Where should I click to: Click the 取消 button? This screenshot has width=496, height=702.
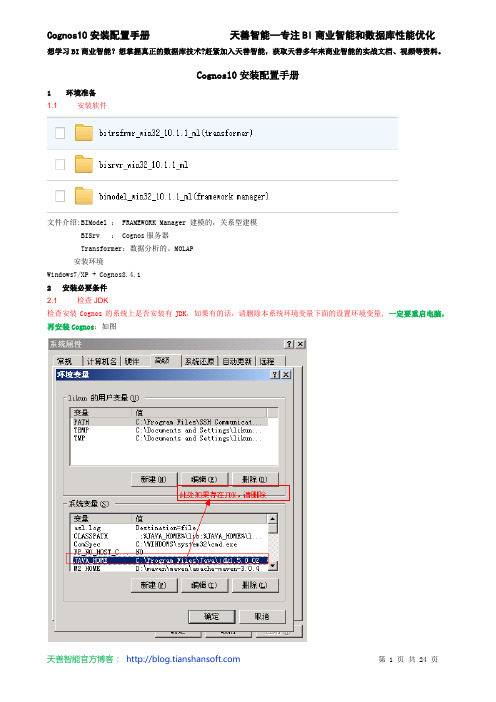[262, 616]
